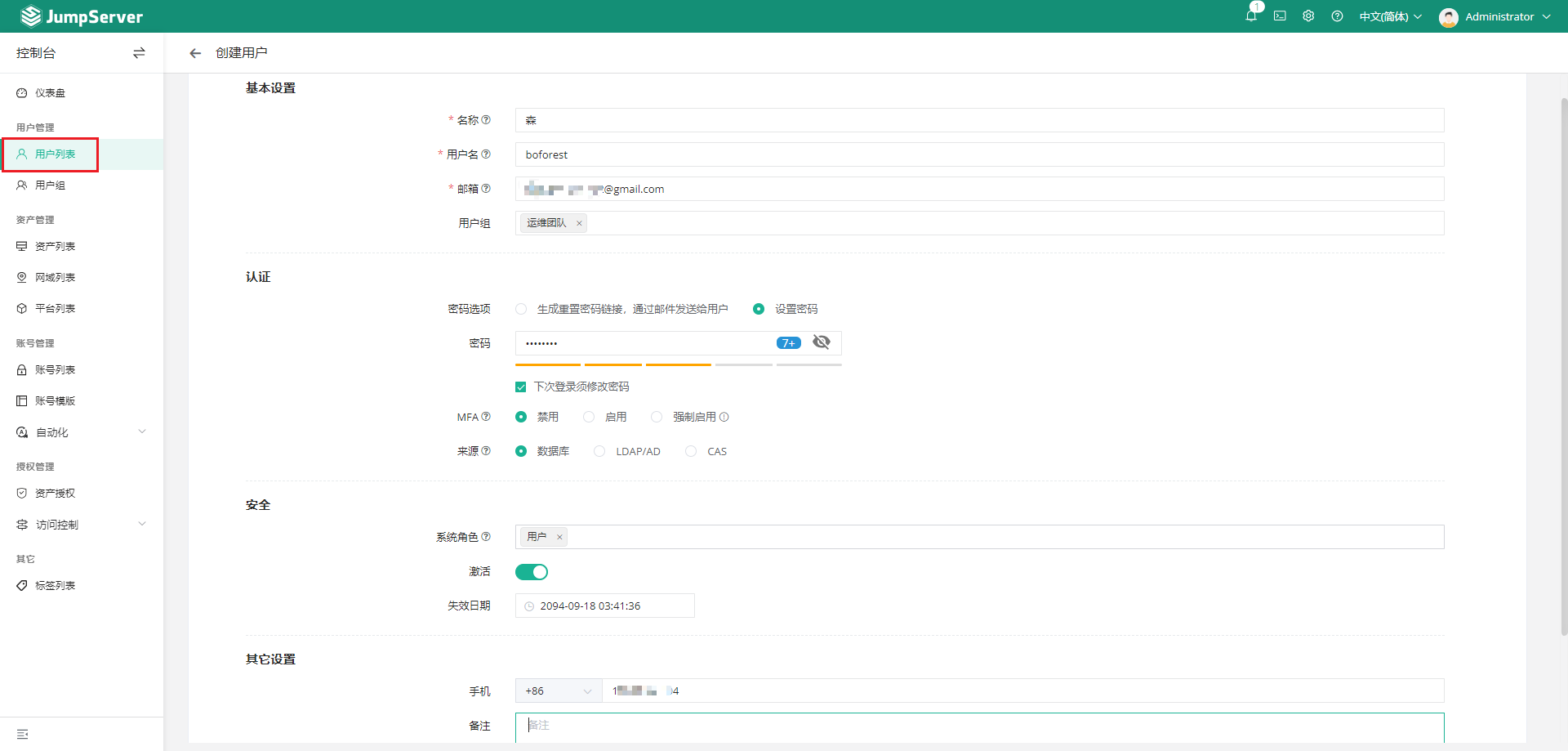Viewport: 1568px width, 751px height.
Task: Click the help icon next to 系统角色
Action: click(x=486, y=537)
